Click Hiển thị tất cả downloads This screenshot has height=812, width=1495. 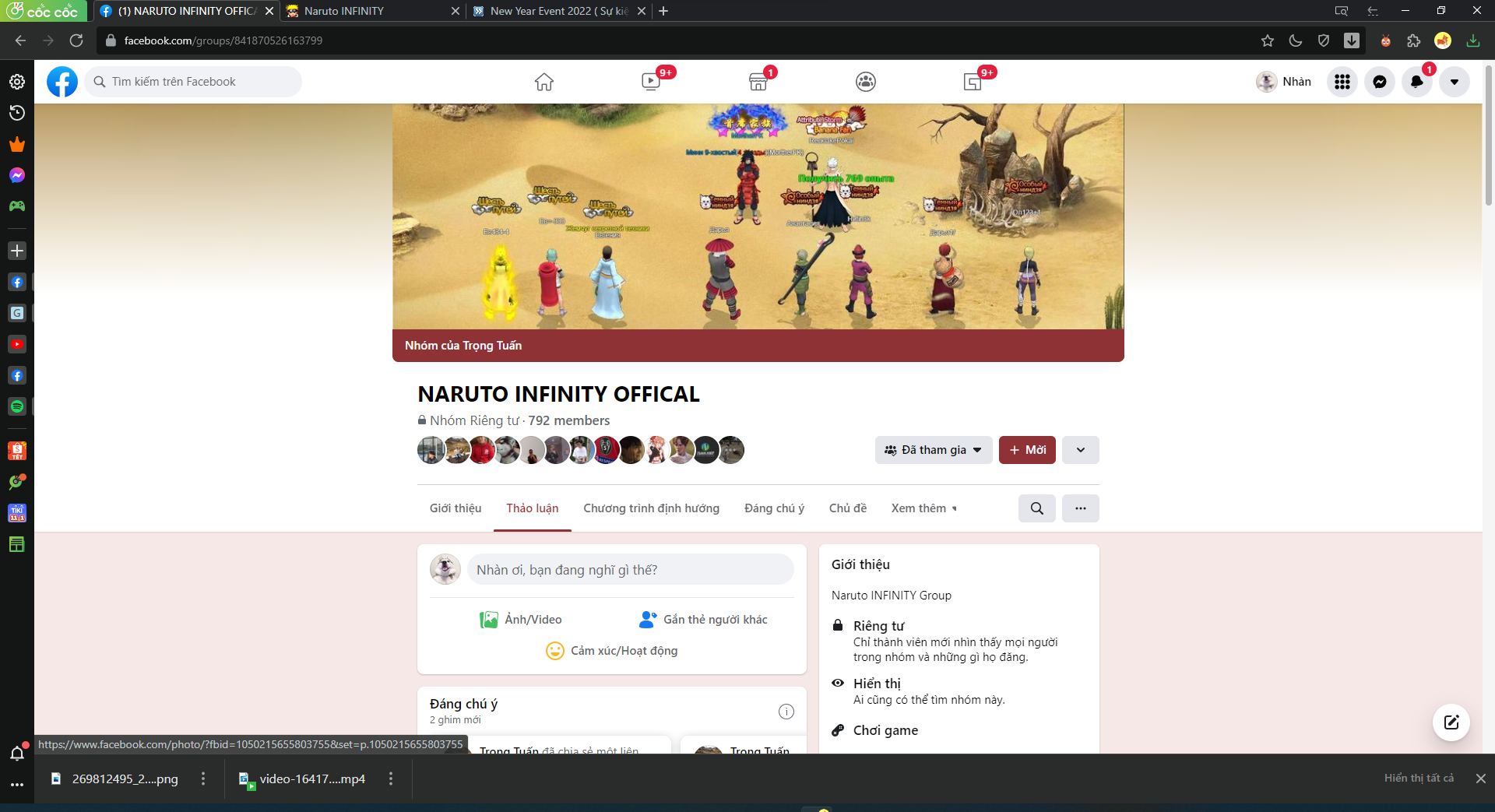click(1419, 779)
